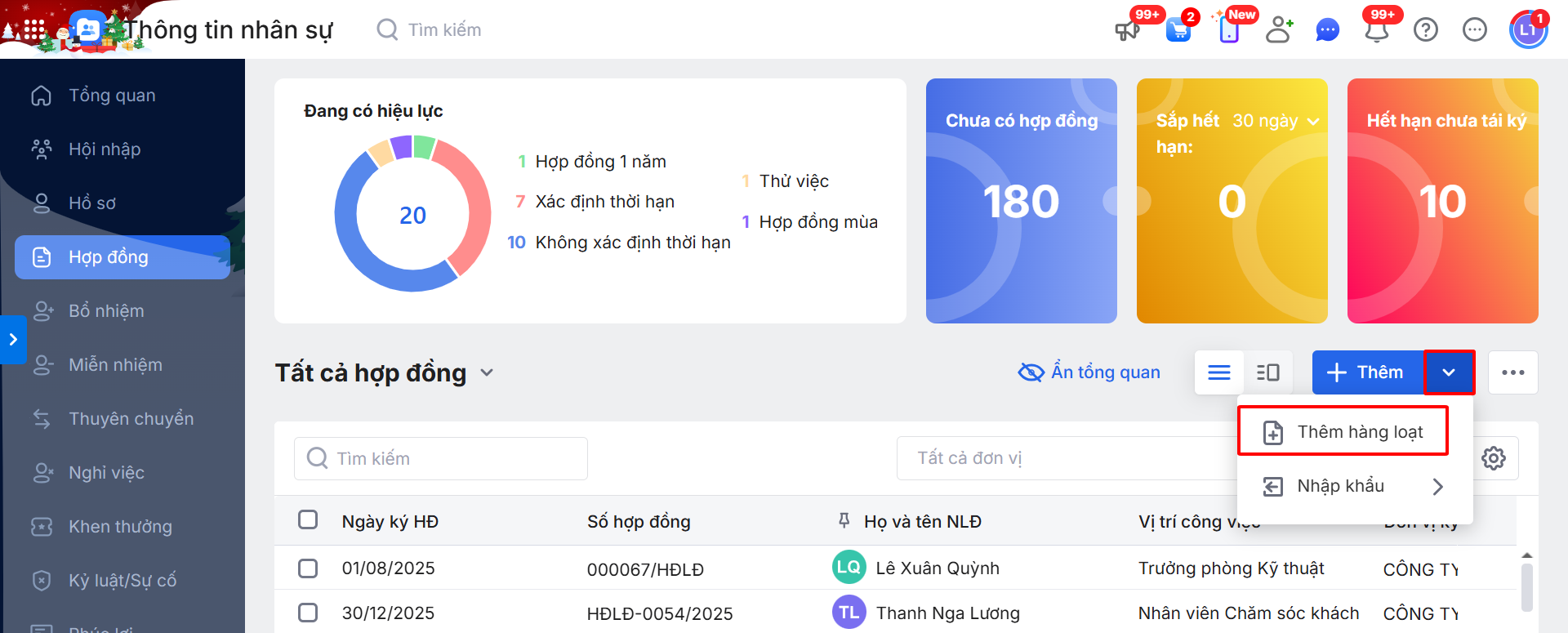Check the row for contract 000067/HĐLĐ
Image resolution: width=1568 pixels, height=633 pixels.
[x=308, y=568]
